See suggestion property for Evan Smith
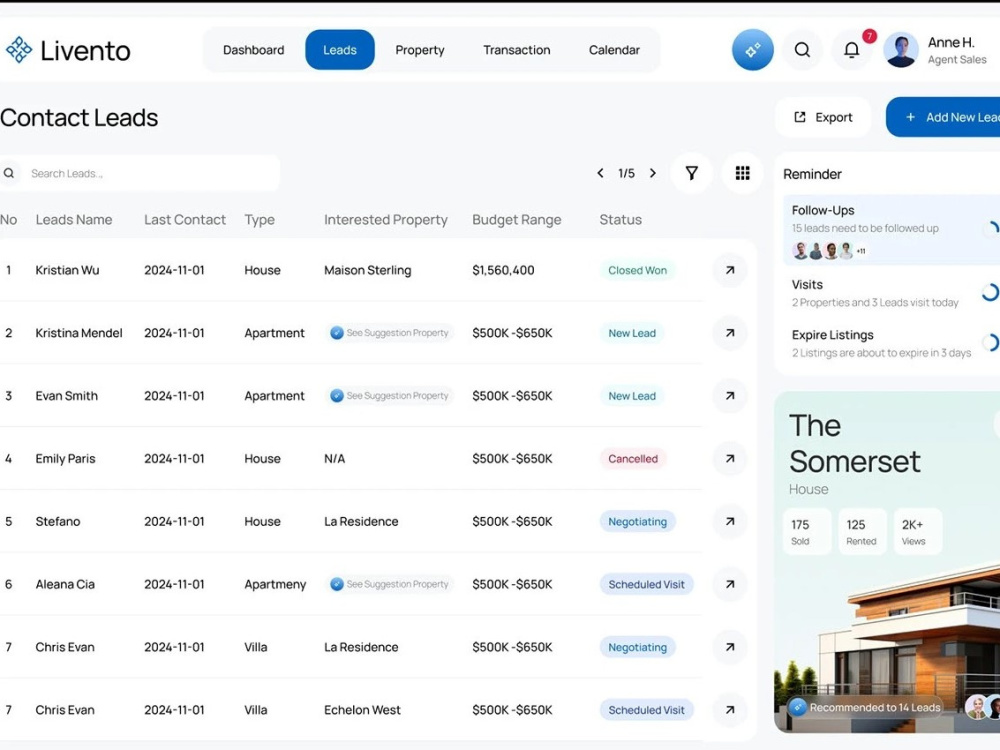 coord(390,396)
